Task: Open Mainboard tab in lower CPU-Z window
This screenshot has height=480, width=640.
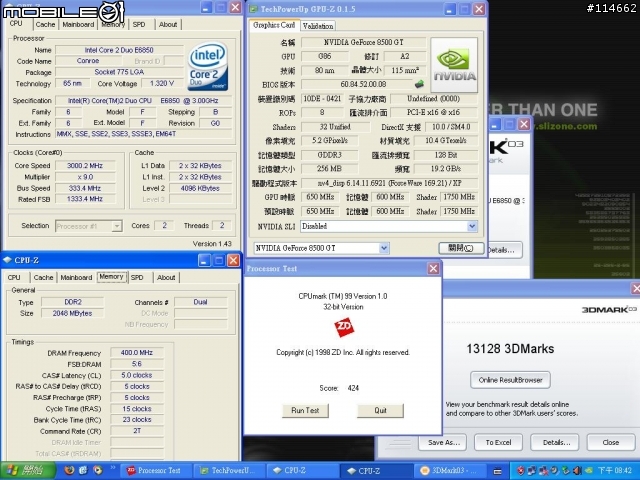Action: pos(76,278)
